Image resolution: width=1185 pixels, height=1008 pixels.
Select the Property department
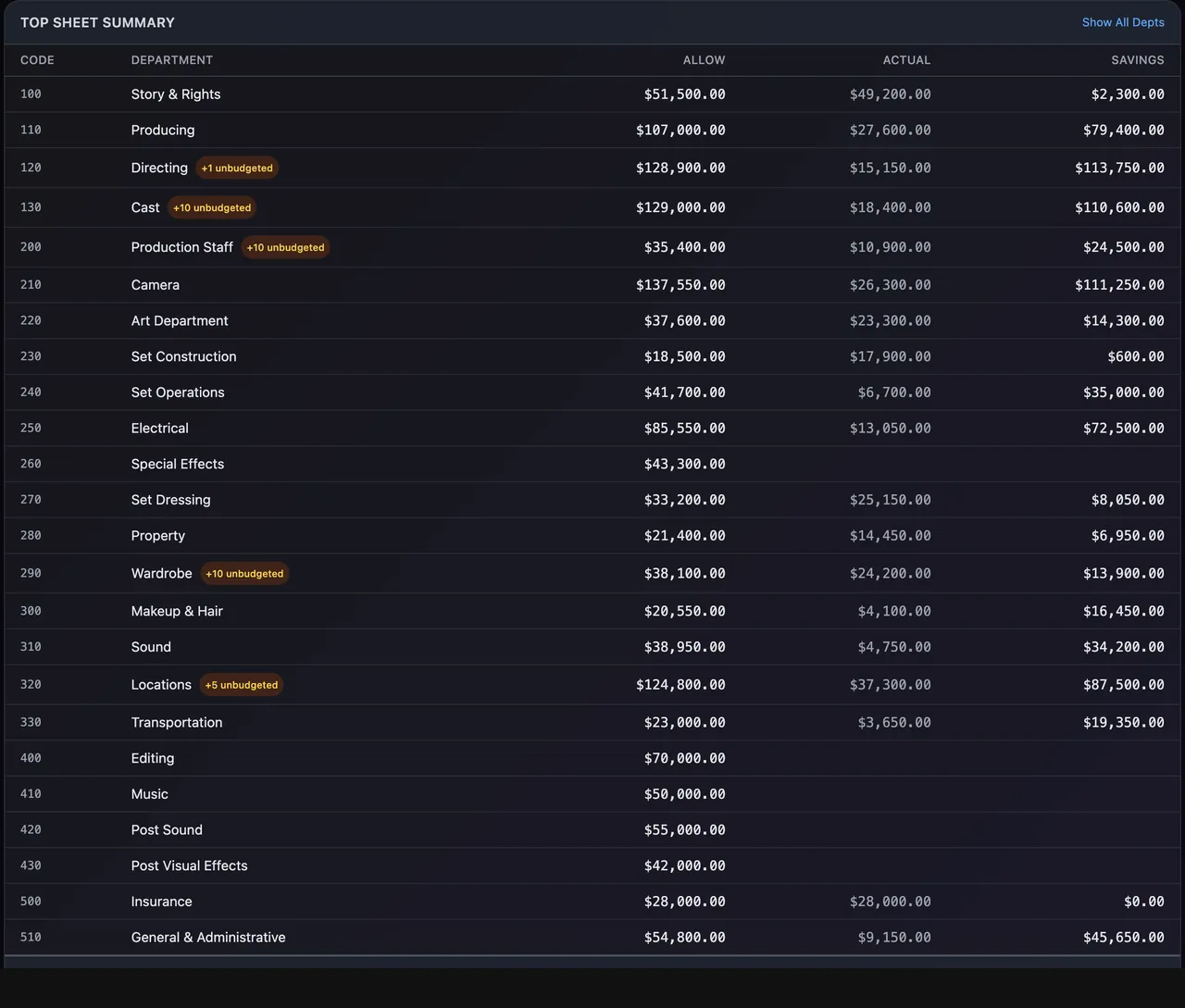158,536
